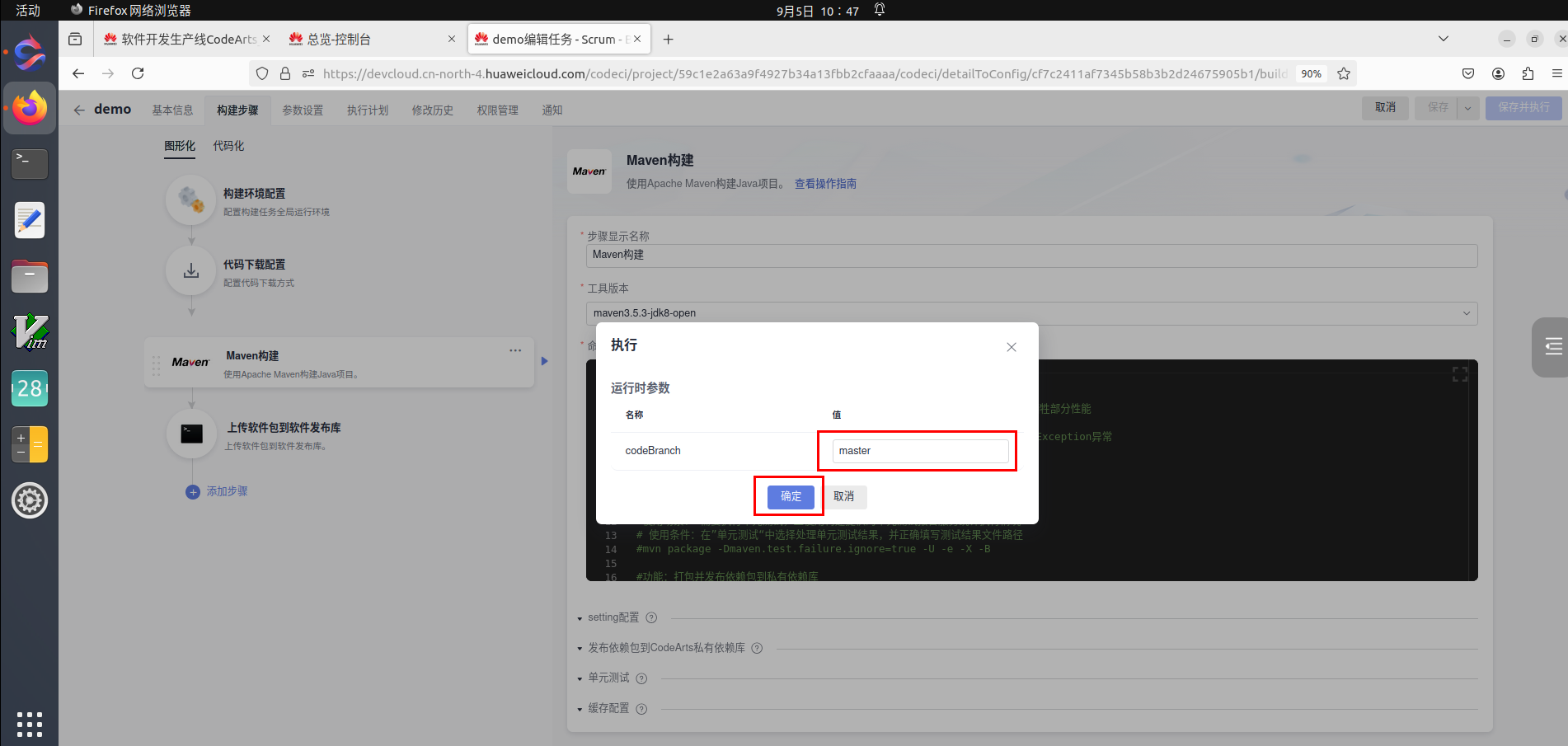Image resolution: width=1568 pixels, height=746 pixels.
Task: Show help for 单元测试
Action: coord(641,678)
